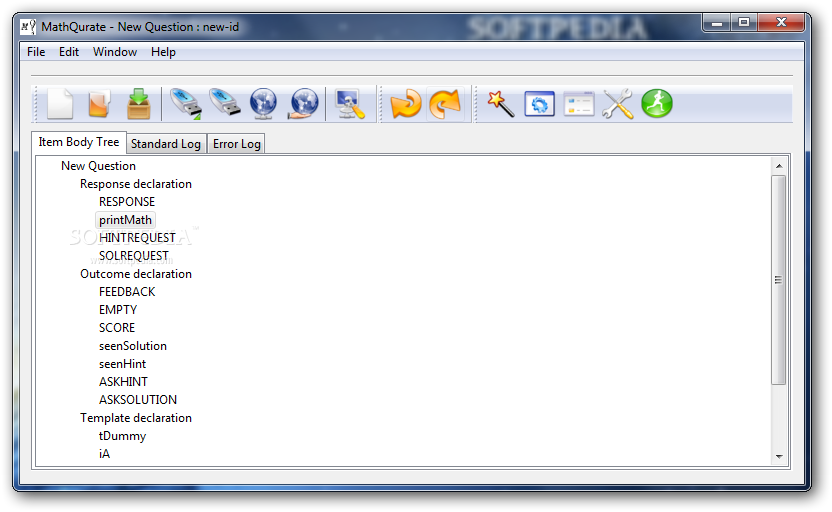Select the ASKHINT tree item

point(123,383)
